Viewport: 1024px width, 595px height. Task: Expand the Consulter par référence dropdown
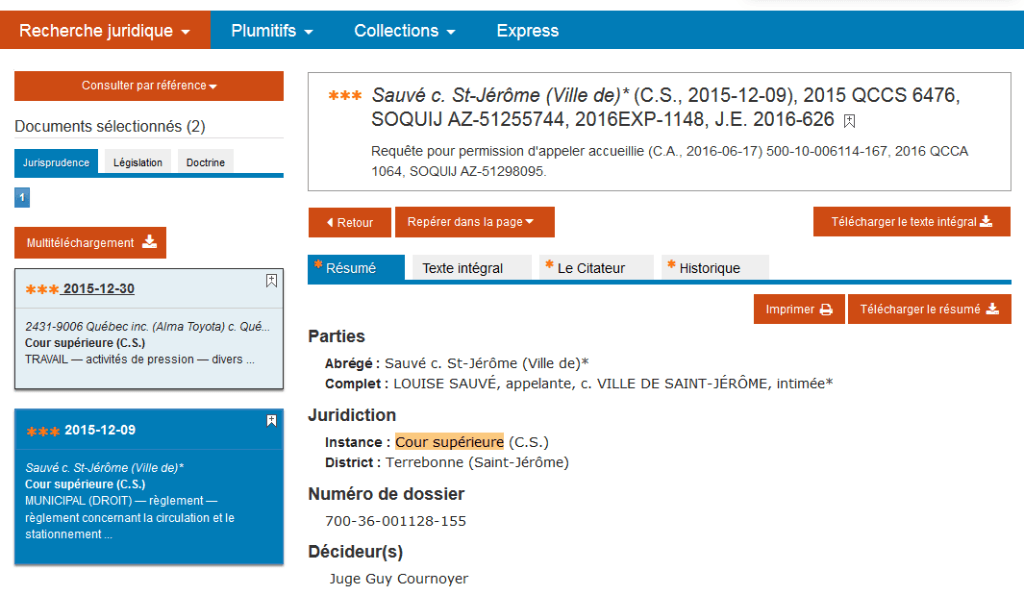[149, 86]
